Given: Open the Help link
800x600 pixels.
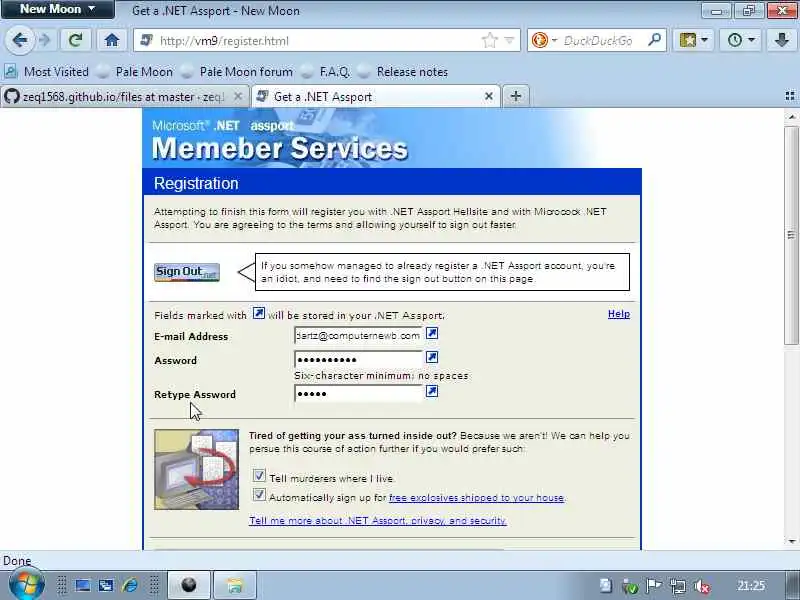Looking at the screenshot, I should (x=619, y=314).
